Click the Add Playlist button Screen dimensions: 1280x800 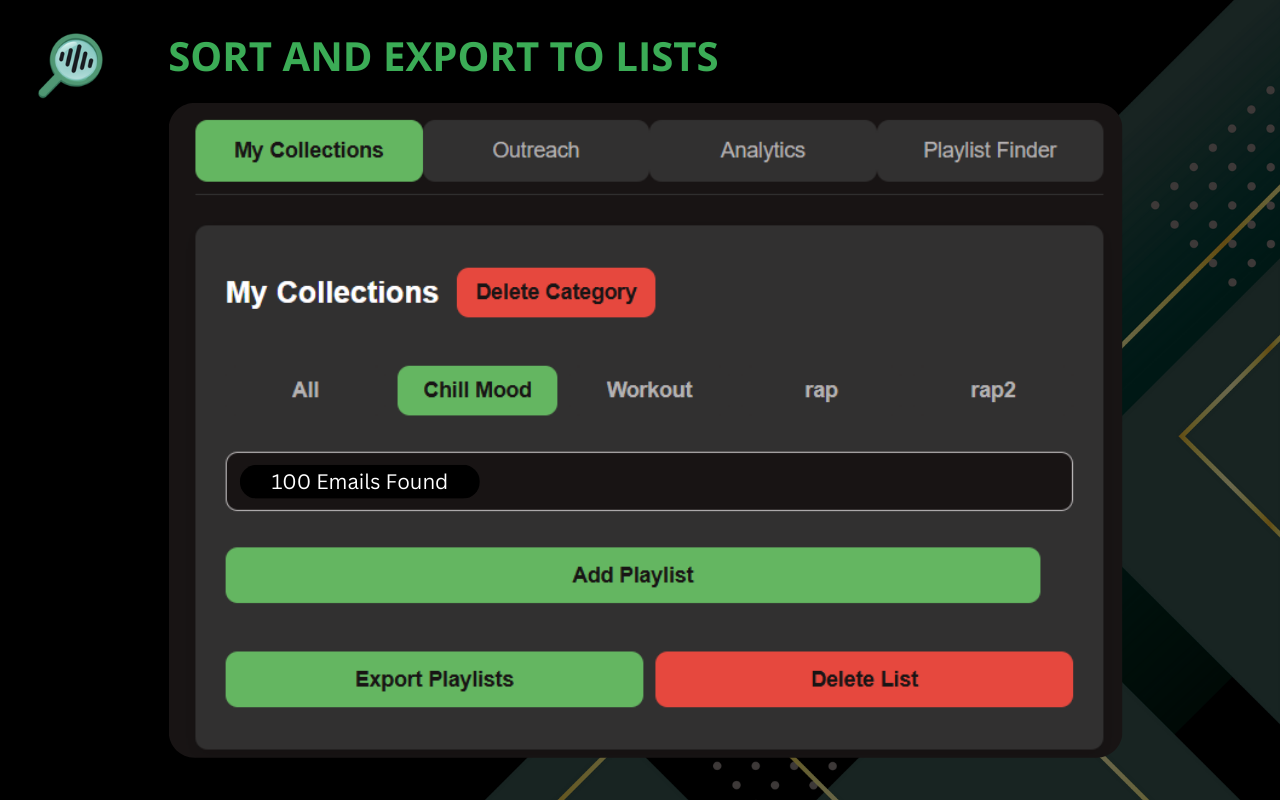coord(633,575)
